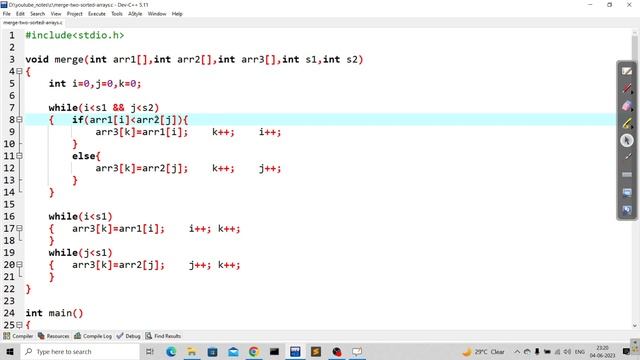Viewport: 640px width, 360px height.
Task: Switch to the Resources bottom tab
Action: [53, 336]
